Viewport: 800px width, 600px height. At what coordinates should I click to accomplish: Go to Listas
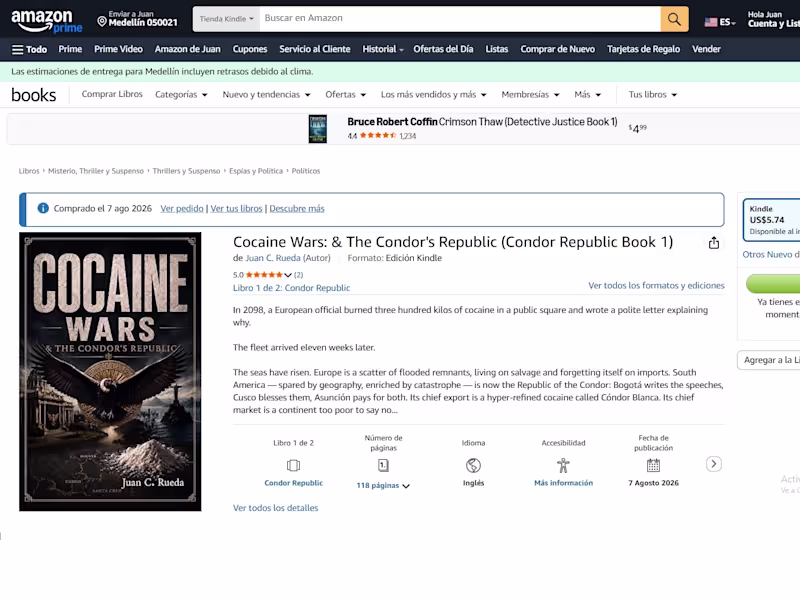click(x=496, y=49)
